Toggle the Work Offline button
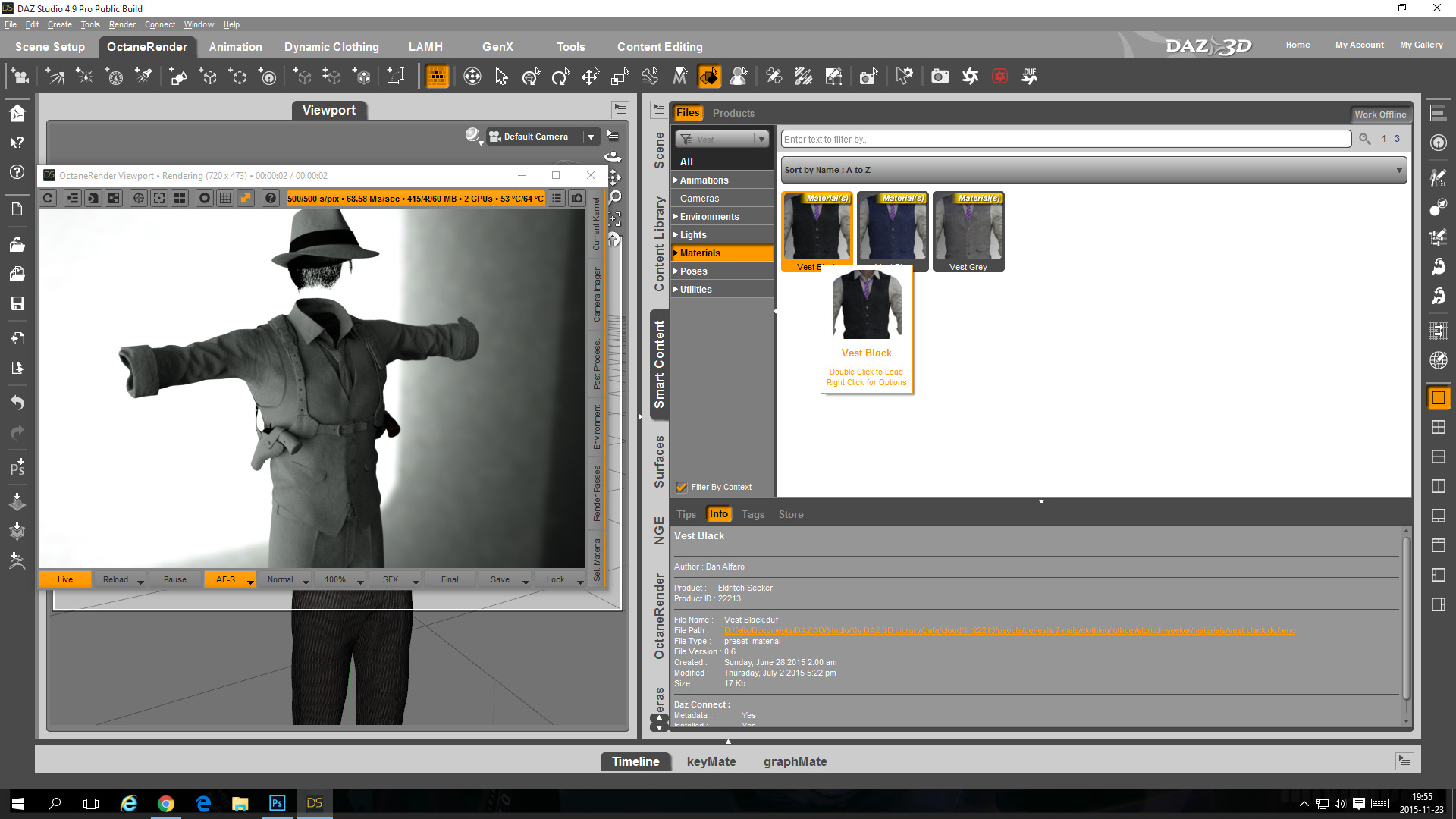This screenshot has width=1456, height=819. (x=1379, y=115)
